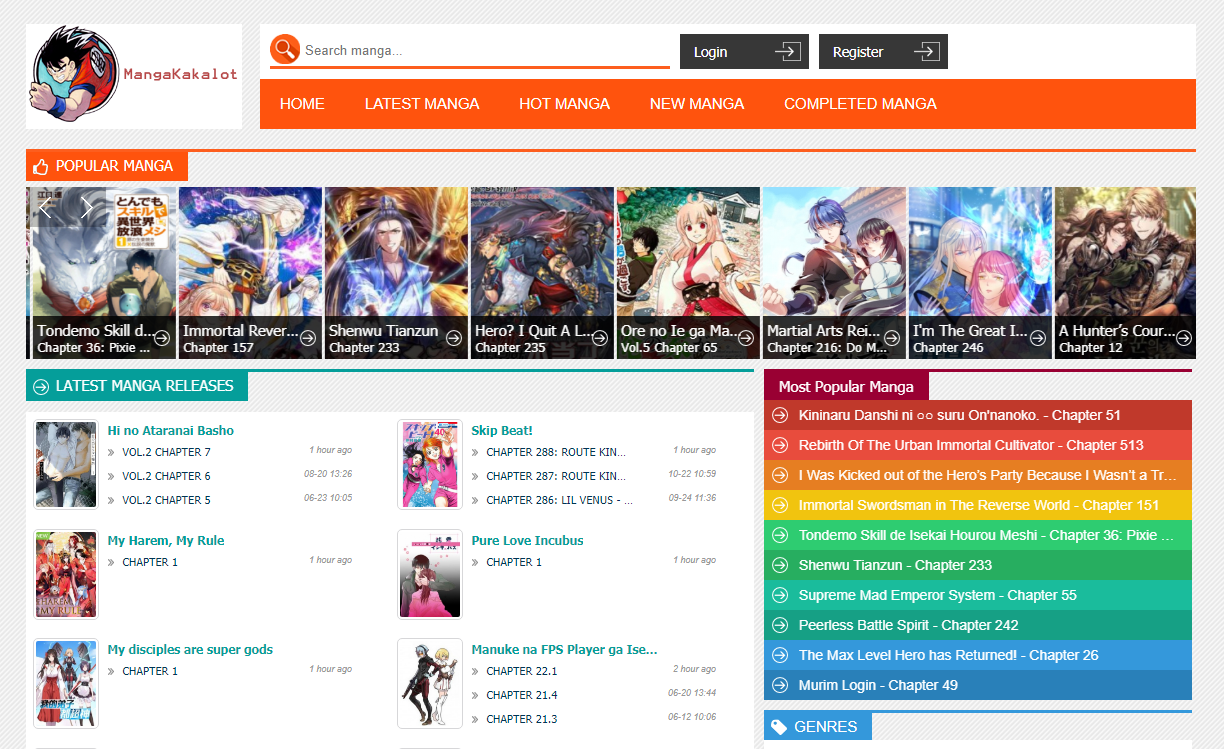
Task: Open My disciples are super gods link
Action: point(190,650)
